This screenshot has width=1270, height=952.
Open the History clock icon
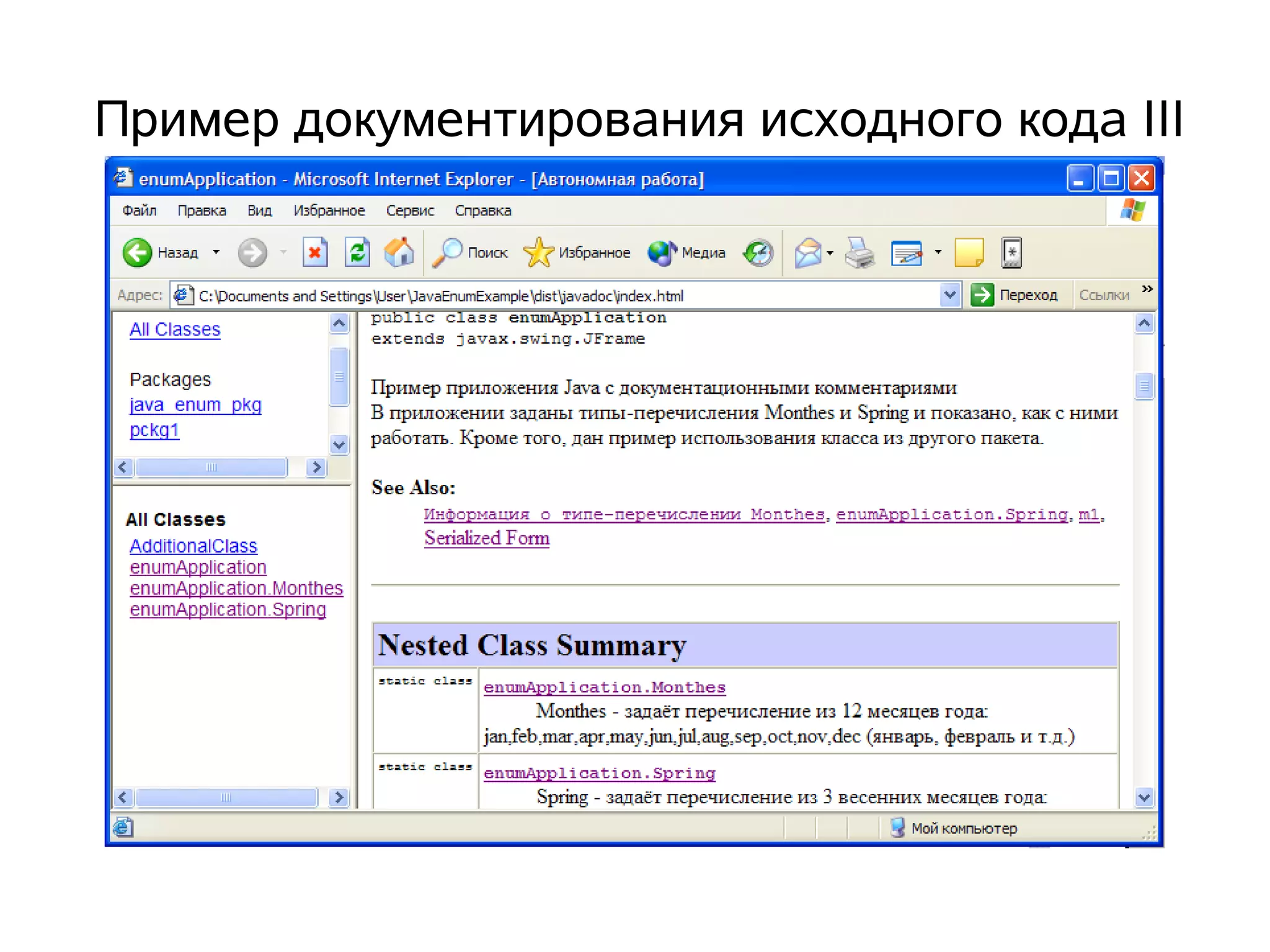tap(758, 252)
